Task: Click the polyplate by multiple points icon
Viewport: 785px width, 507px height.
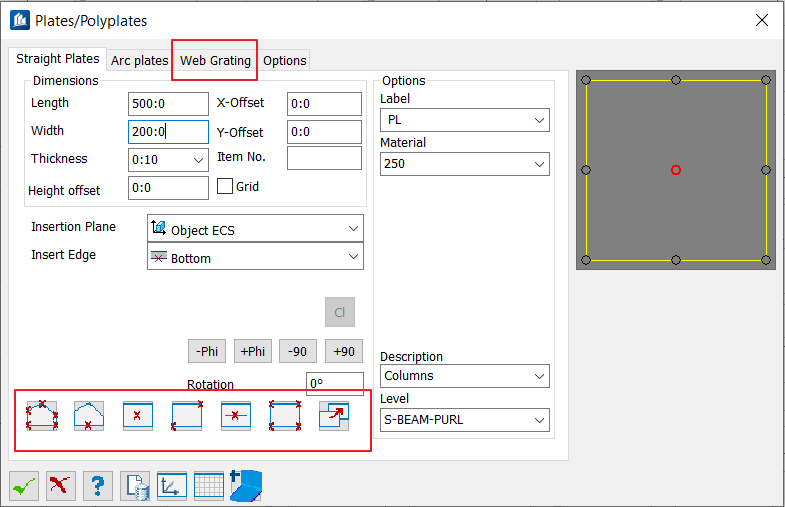Action: pyautogui.click(x=42, y=415)
